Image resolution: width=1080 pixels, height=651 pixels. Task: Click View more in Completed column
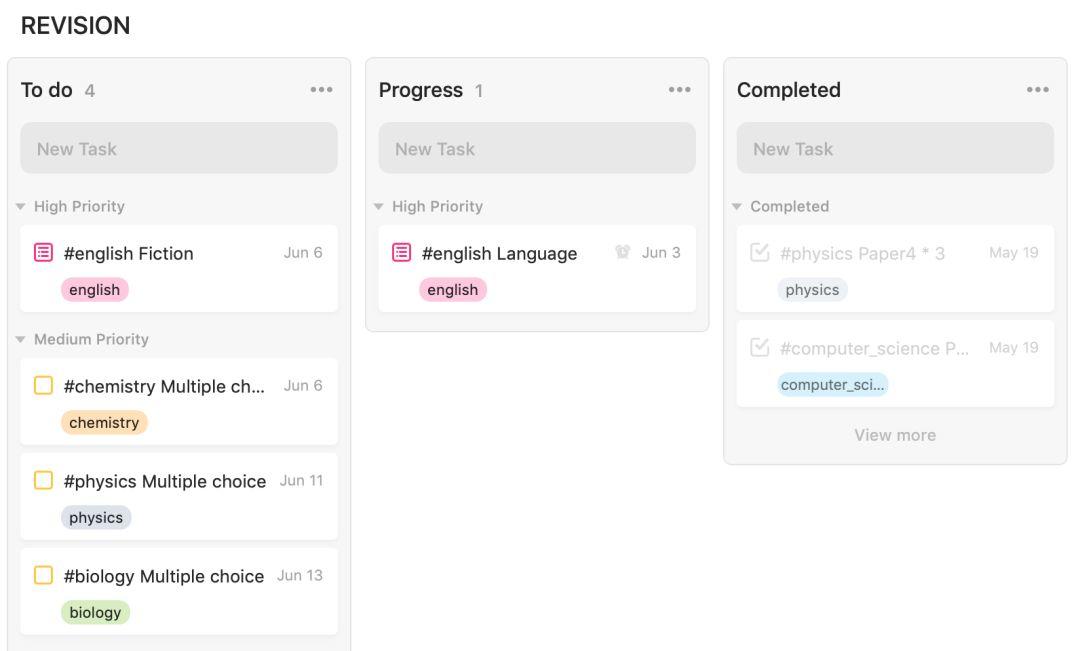click(x=895, y=435)
